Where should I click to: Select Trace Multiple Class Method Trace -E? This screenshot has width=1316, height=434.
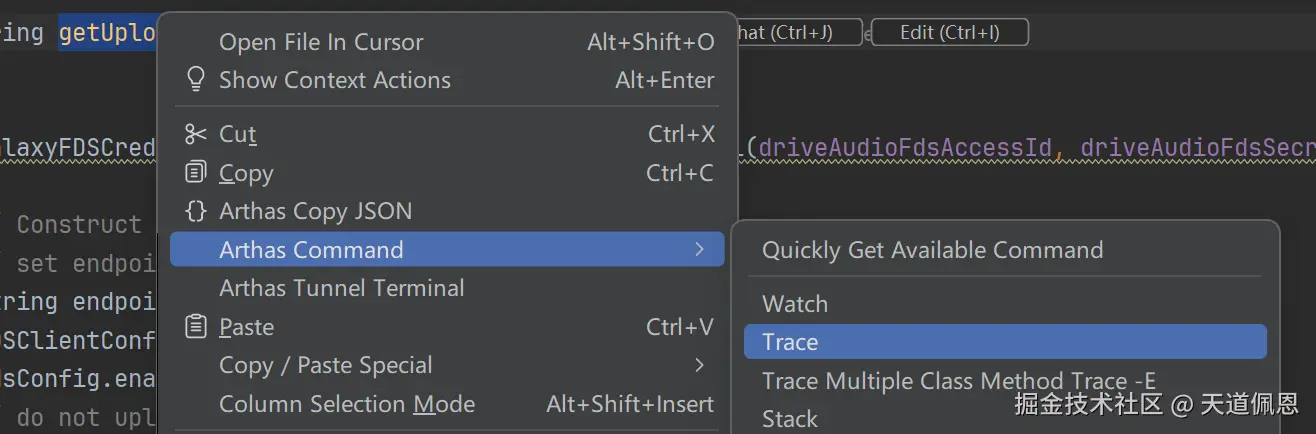pyautogui.click(x=958, y=381)
